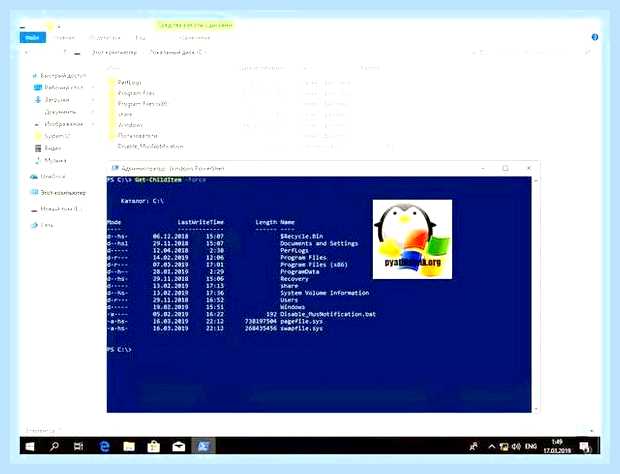Click Этот компьютер in the address path
This screenshot has height=474, width=620.
114,52
